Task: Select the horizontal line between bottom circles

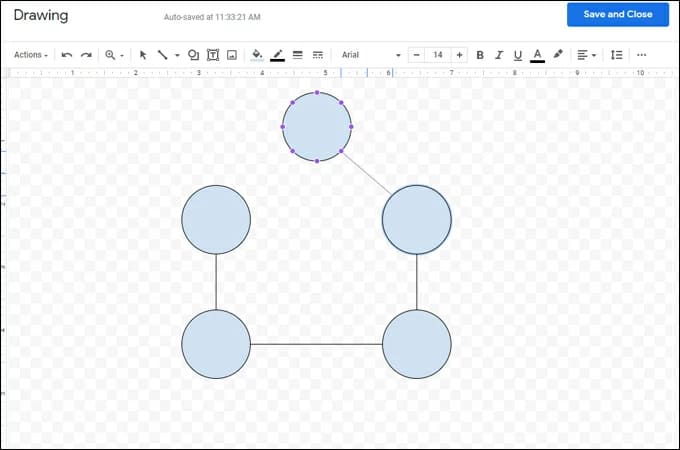Action: [x=317, y=344]
